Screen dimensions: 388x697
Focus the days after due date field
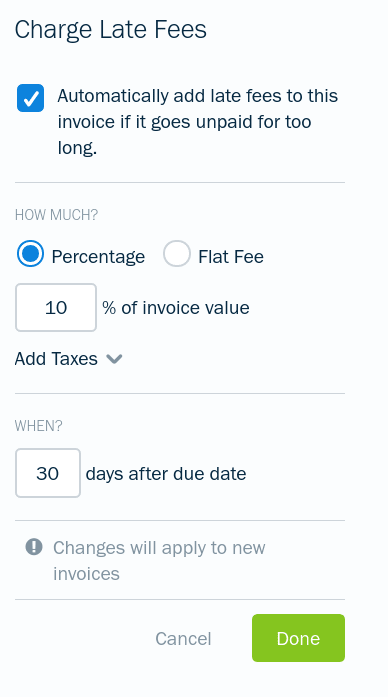click(x=48, y=473)
